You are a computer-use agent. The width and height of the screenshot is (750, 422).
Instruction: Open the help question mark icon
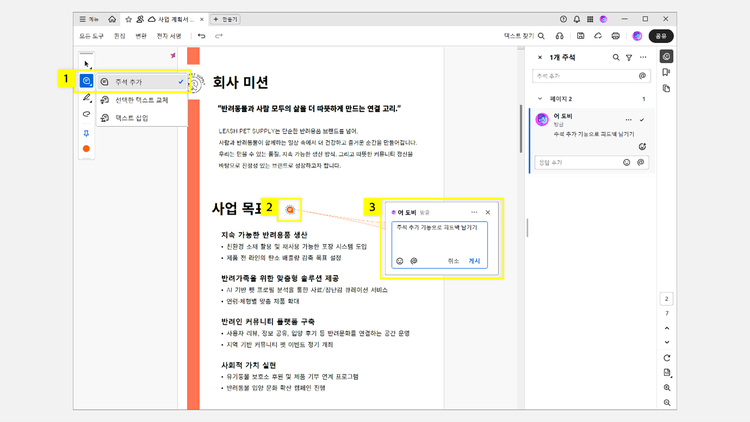click(x=563, y=19)
